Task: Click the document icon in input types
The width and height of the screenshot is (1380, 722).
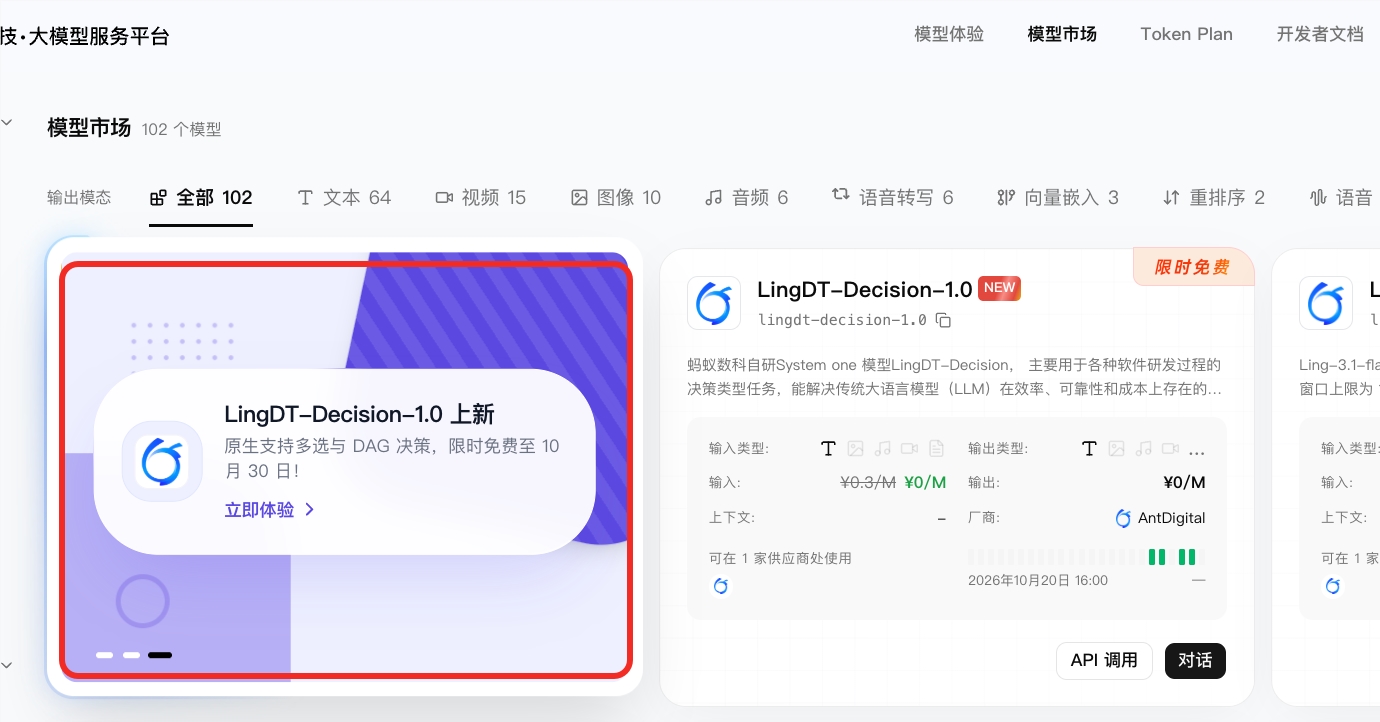Action: click(936, 449)
